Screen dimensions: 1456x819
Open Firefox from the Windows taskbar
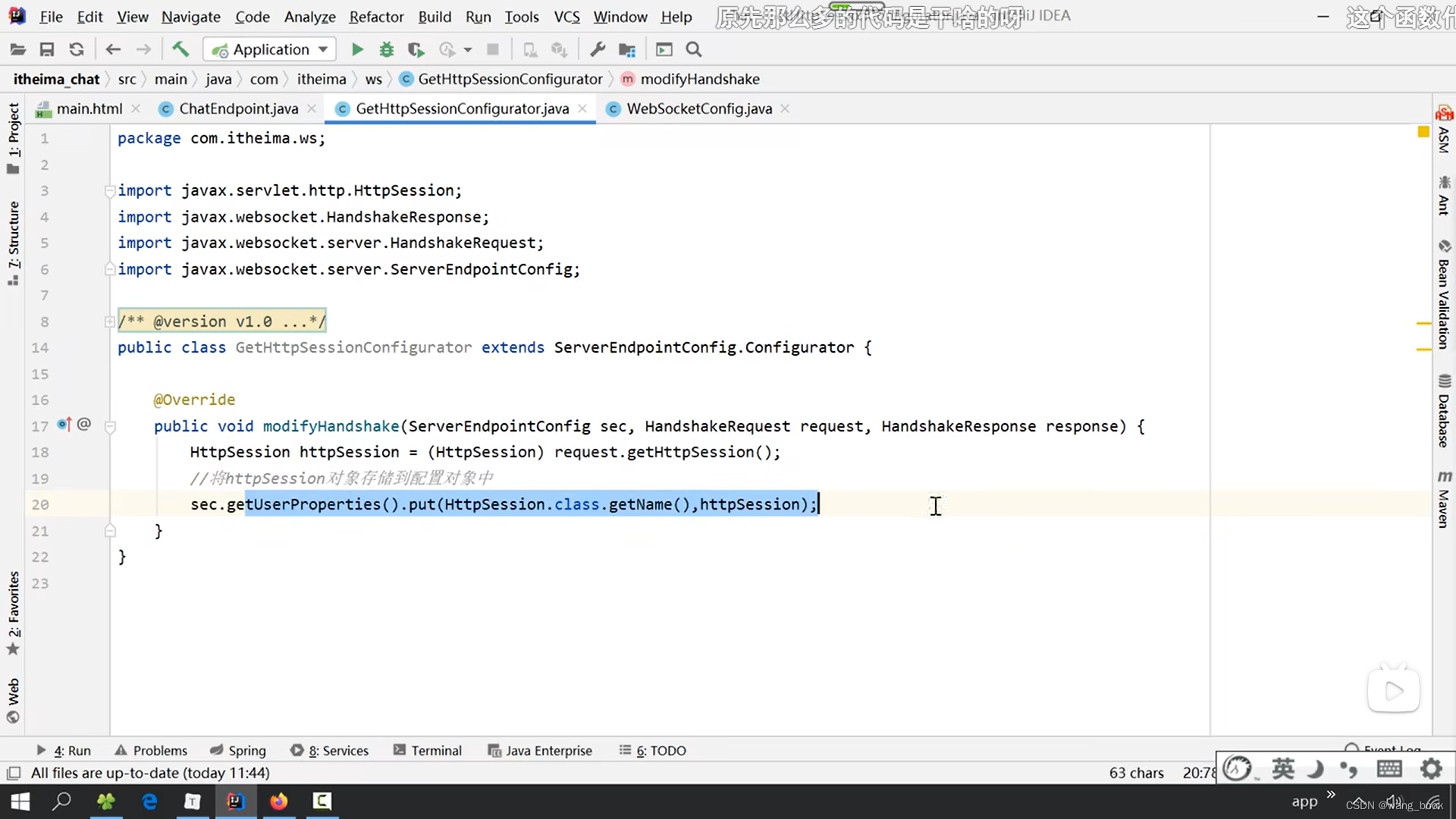278,802
